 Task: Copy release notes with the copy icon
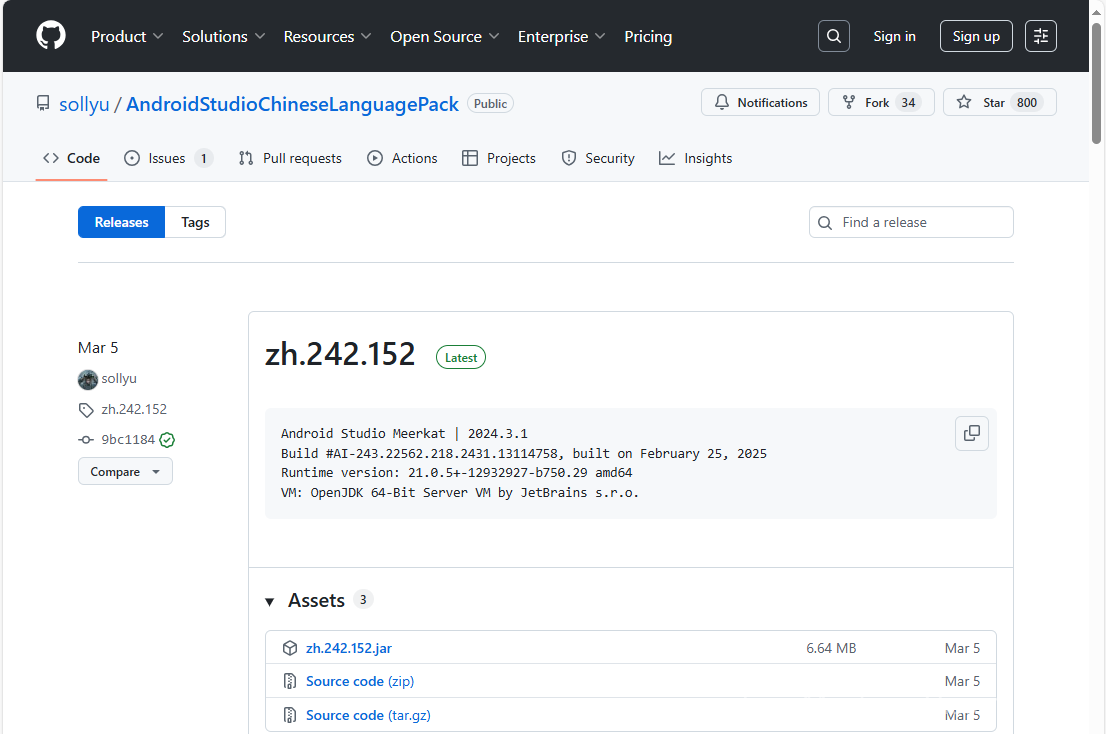point(972,433)
